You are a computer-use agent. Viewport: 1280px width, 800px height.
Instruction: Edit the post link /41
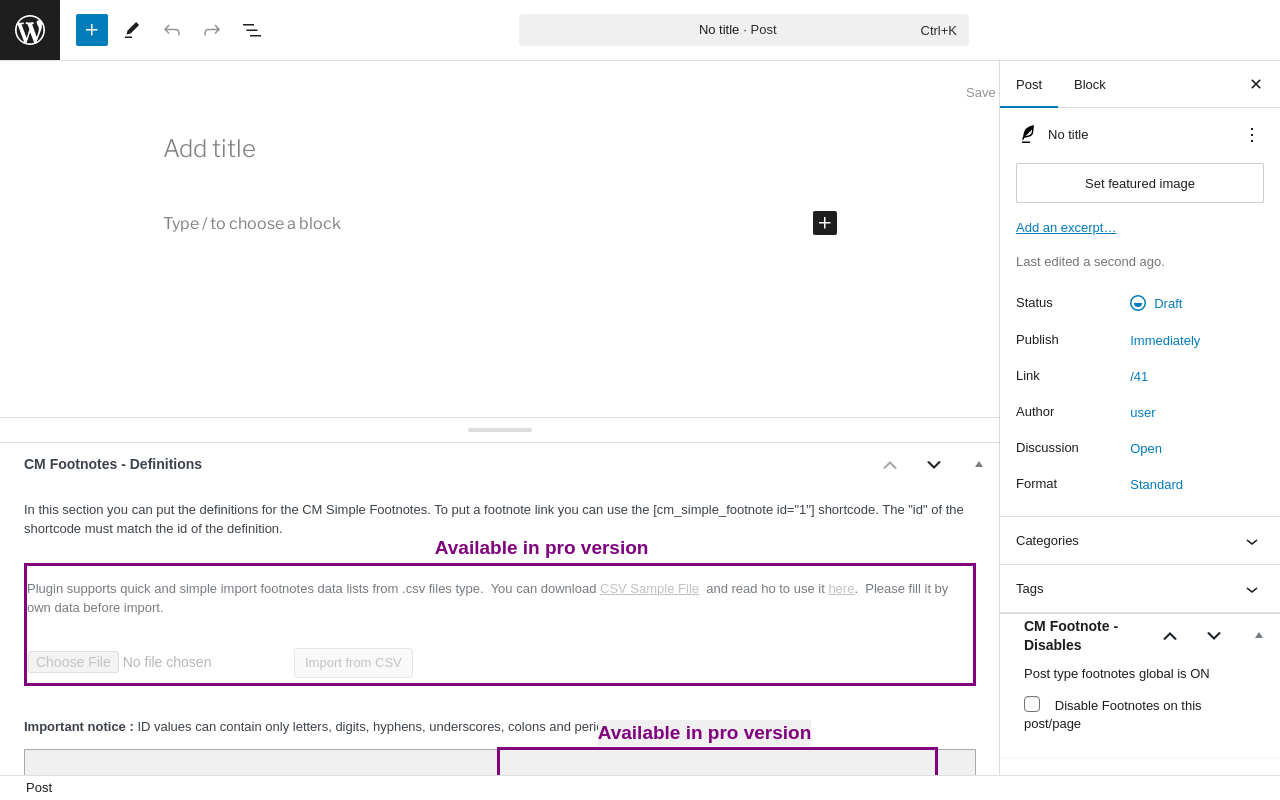click(x=1139, y=376)
